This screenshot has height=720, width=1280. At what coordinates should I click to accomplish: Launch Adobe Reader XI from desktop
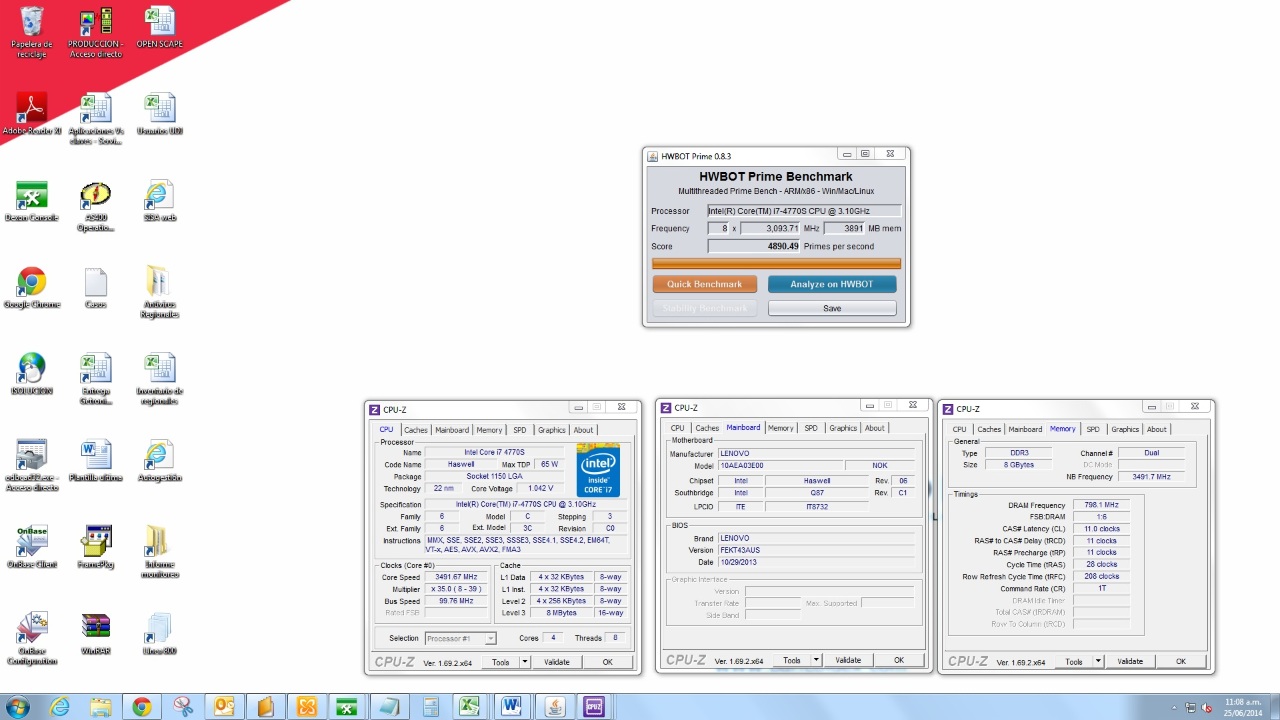point(32,114)
